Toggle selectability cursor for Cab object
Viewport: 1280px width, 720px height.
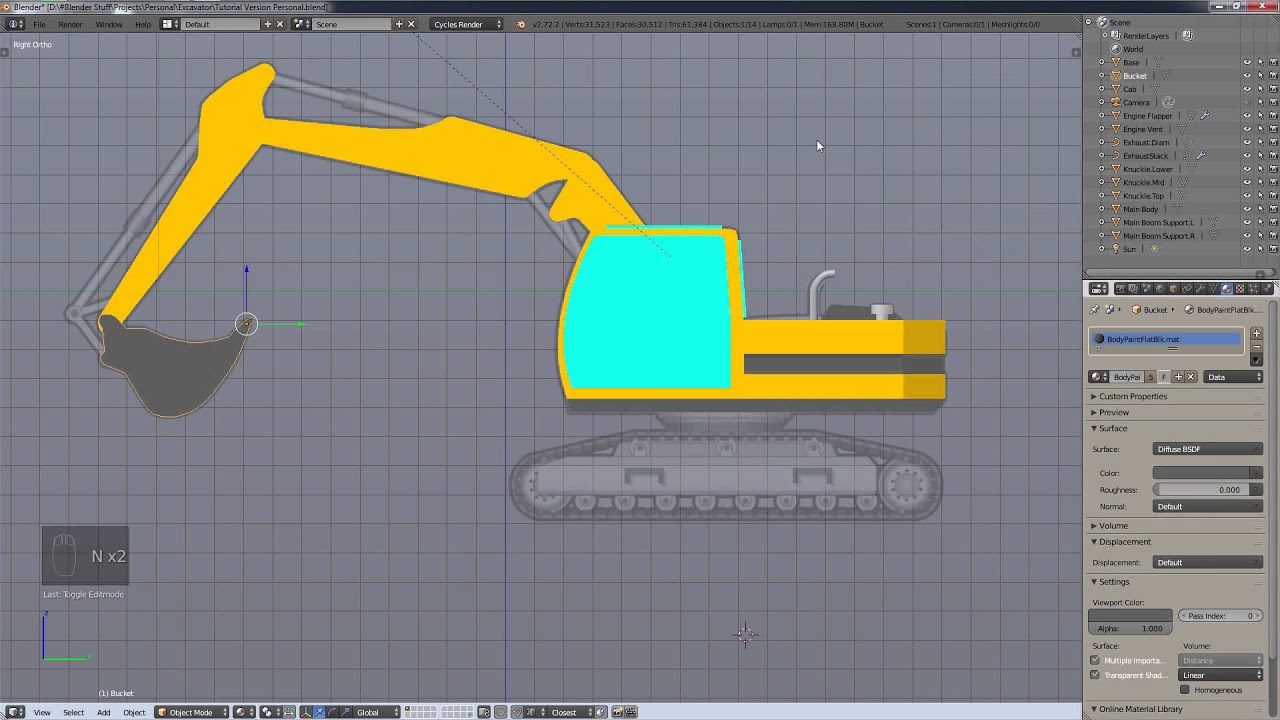click(x=1260, y=89)
